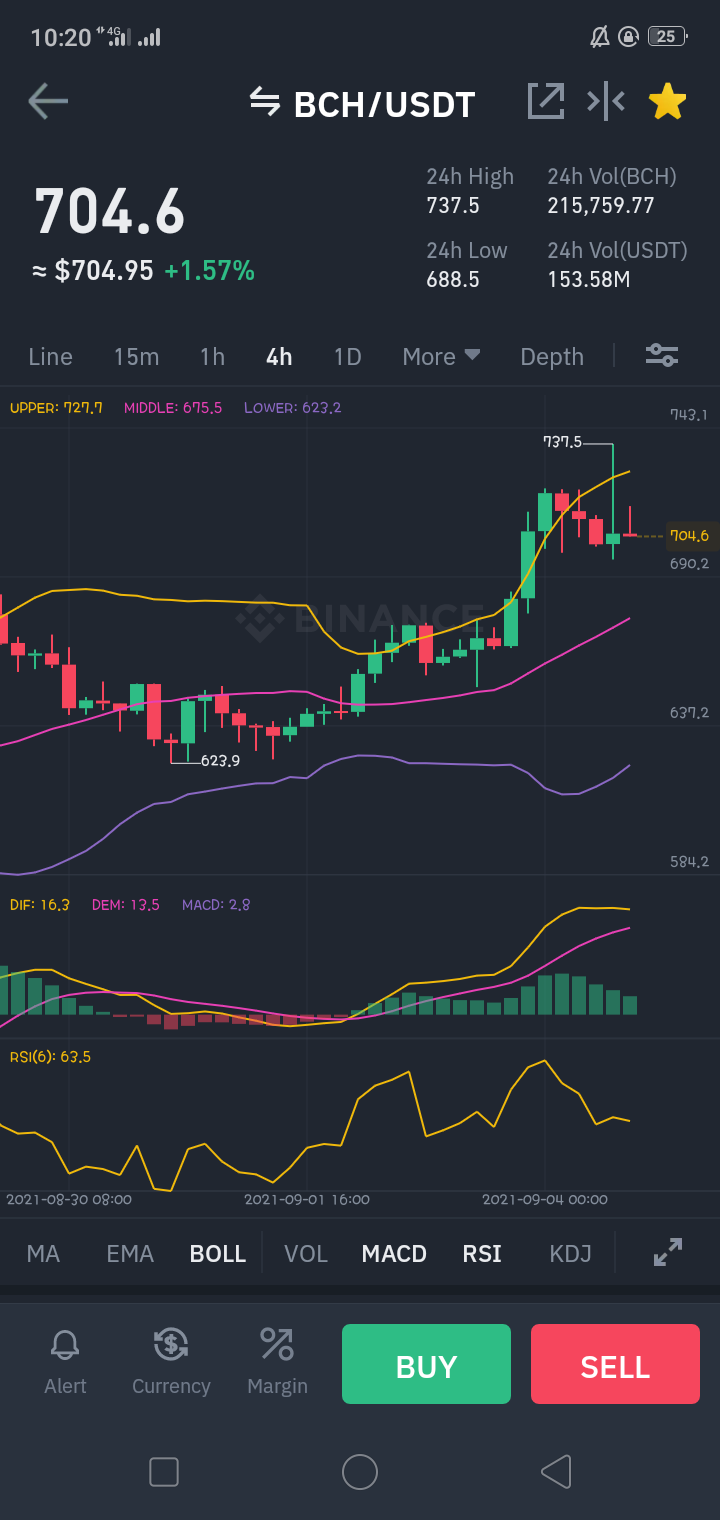Tap the swap pair arrows icon
This screenshot has width=720, height=1520.
click(x=265, y=101)
